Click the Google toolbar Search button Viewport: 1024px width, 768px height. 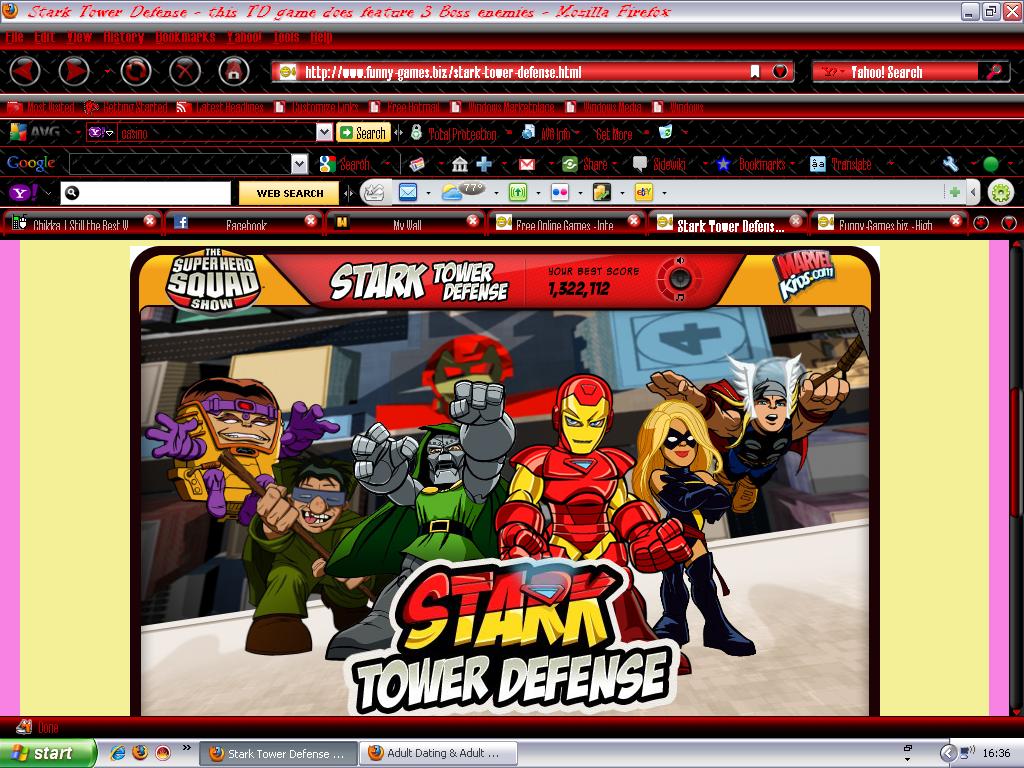tap(345, 164)
